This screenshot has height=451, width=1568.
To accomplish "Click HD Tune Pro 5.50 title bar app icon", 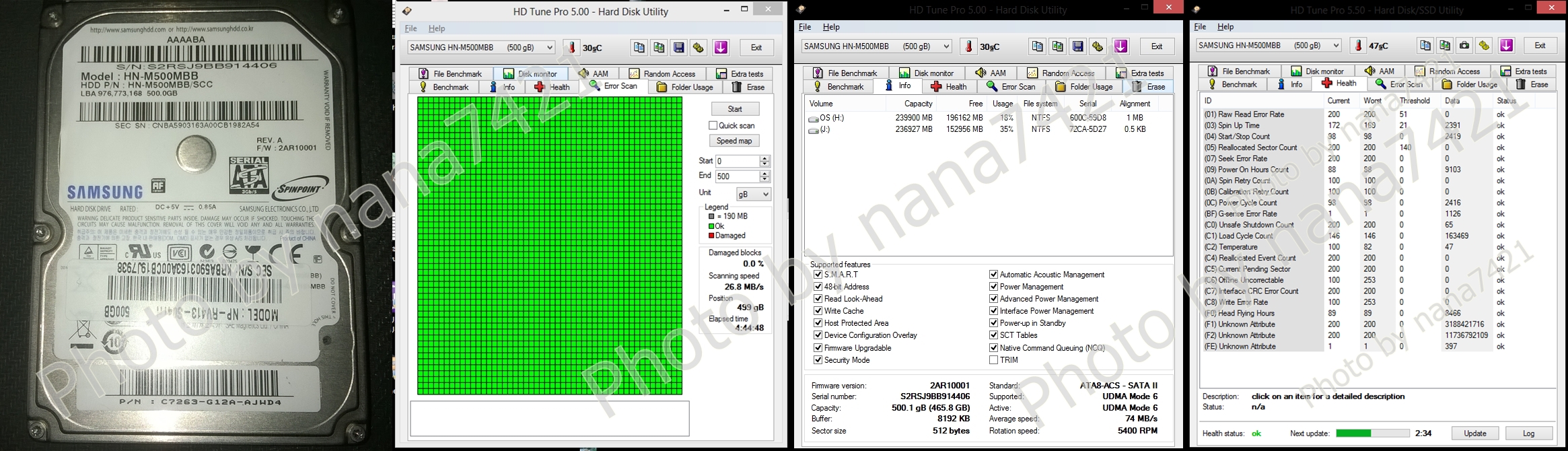I will click(1196, 9).
